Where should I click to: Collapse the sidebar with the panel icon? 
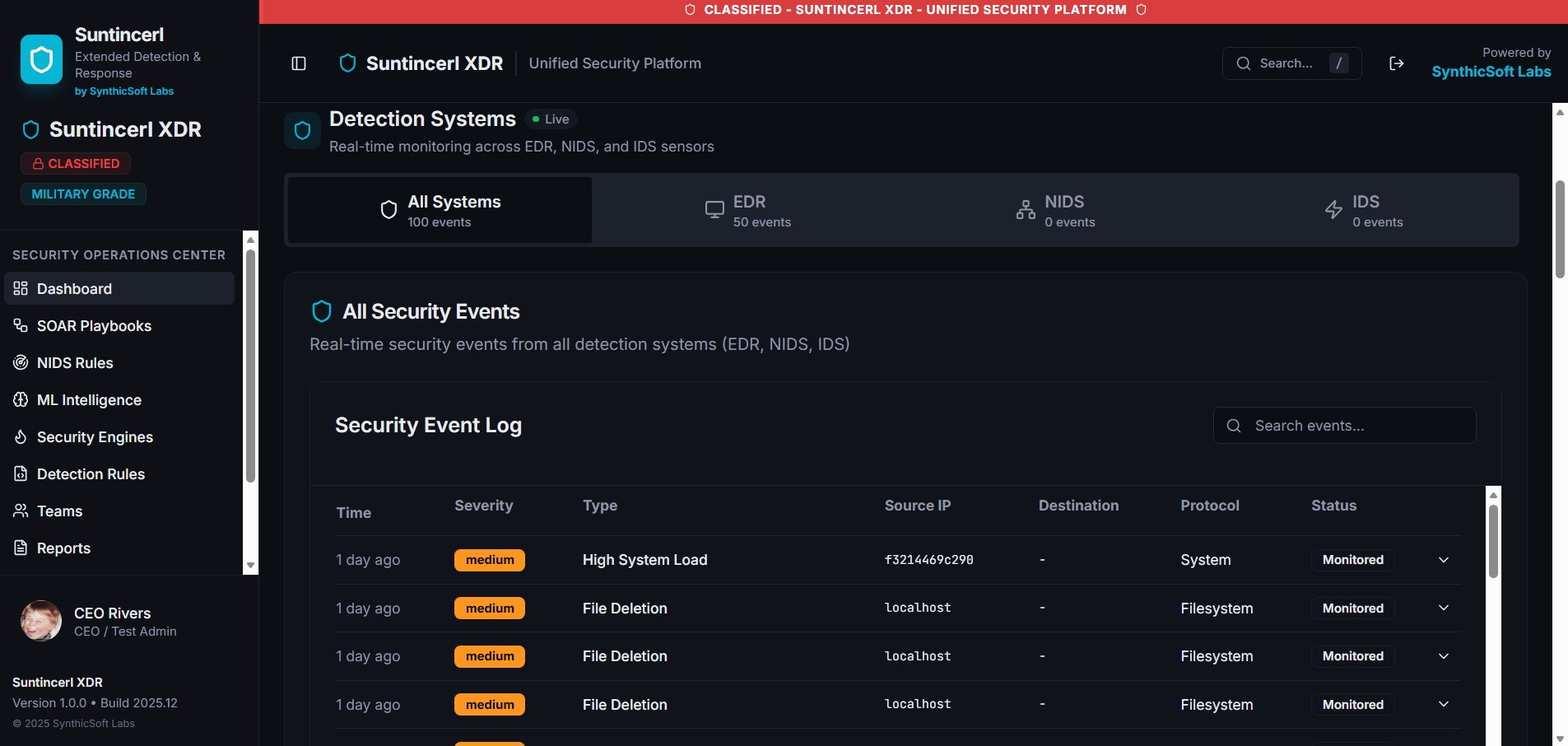(x=298, y=63)
